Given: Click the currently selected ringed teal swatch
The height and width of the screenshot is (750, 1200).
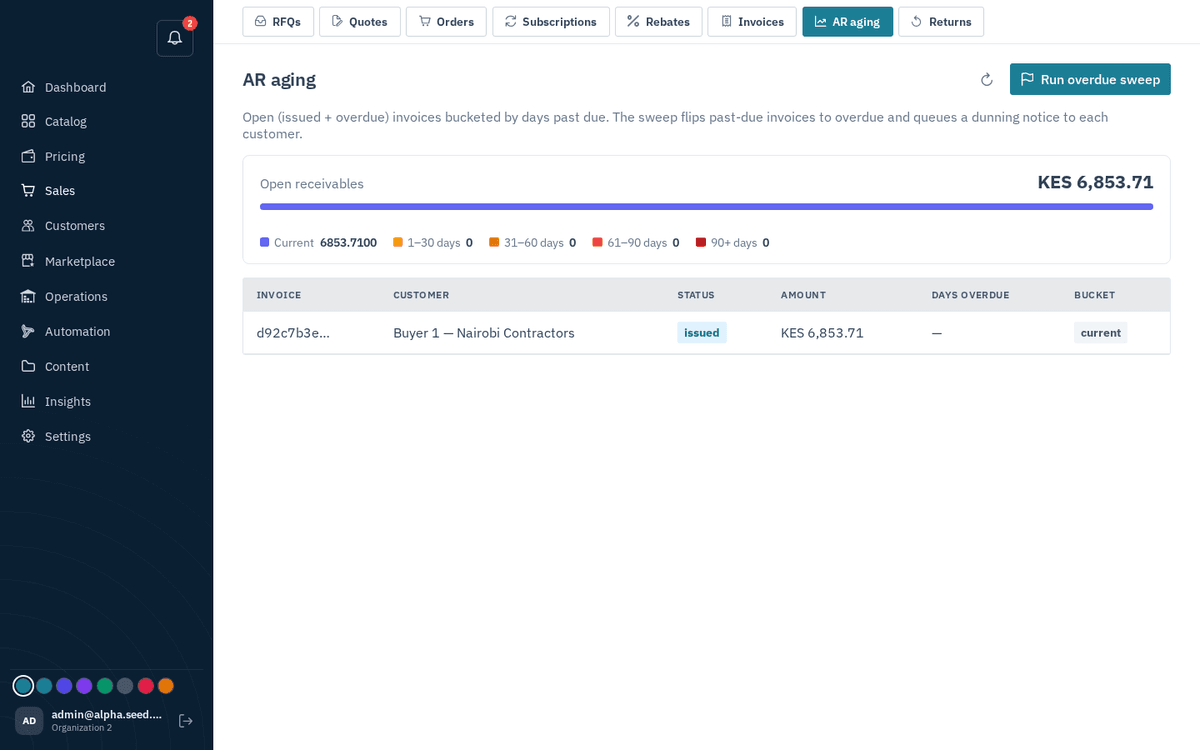Looking at the screenshot, I should pyautogui.click(x=23, y=686).
